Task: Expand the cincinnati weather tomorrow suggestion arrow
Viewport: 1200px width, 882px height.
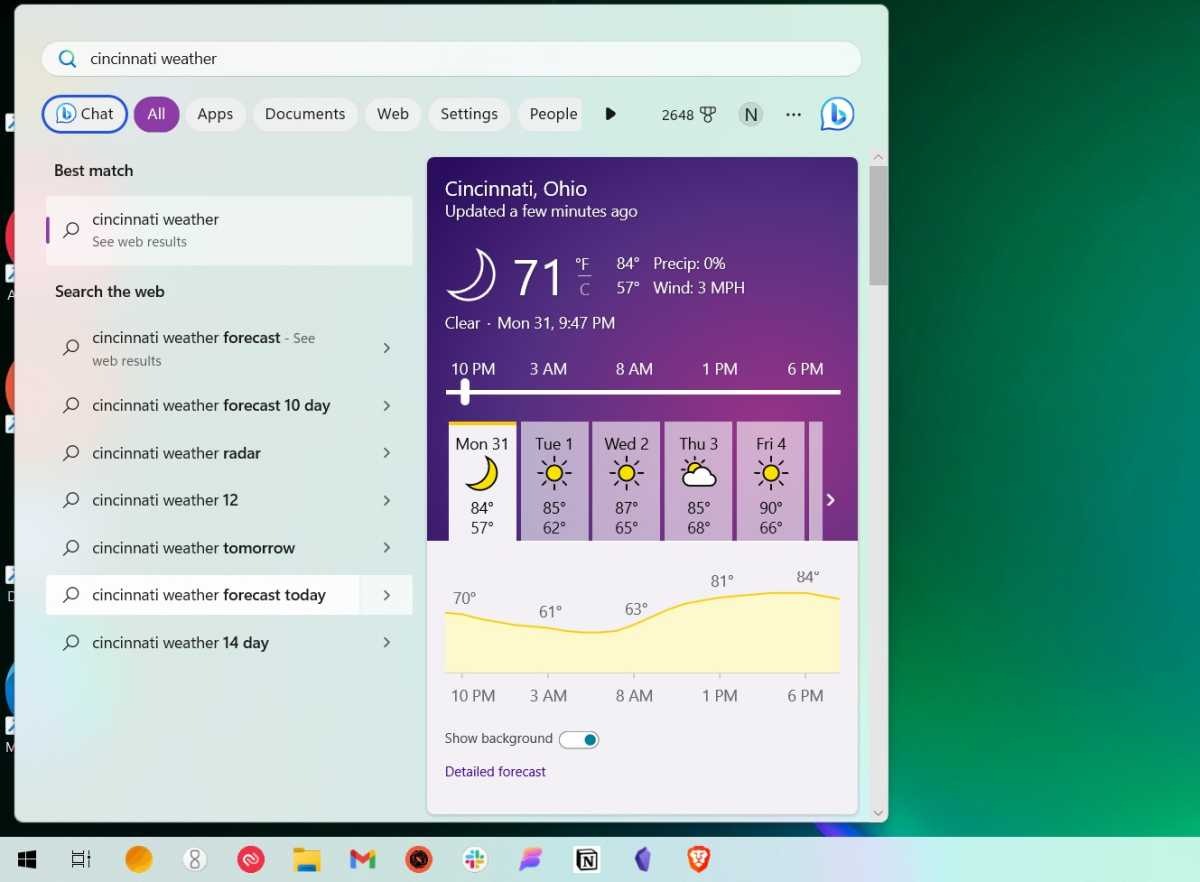Action: point(387,548)
